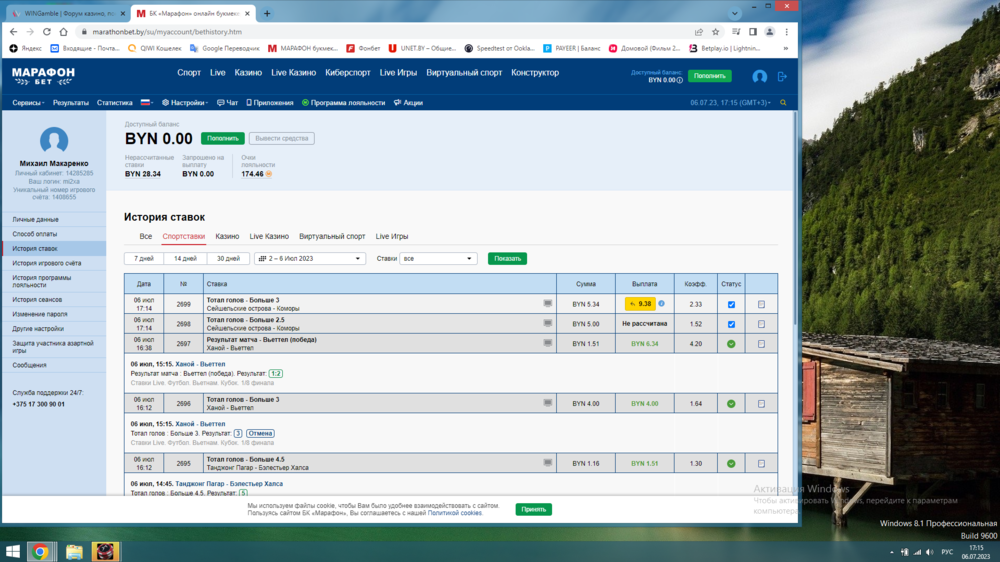Click the monitor icon in bet 2697 row
The width and height of the screenshot is (1000, 562).
(547, 343)
